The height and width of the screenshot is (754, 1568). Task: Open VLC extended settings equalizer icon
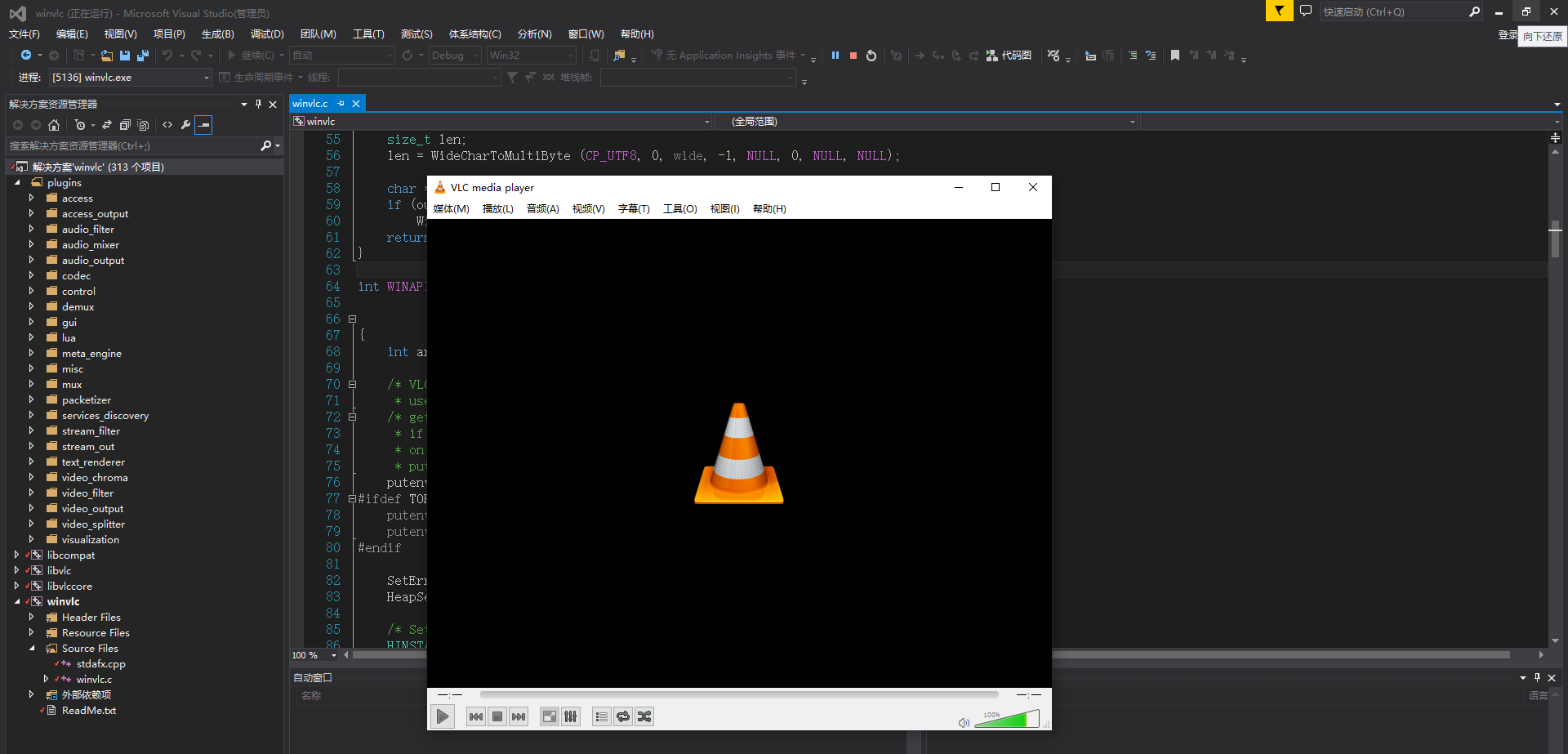coord(571,716)
